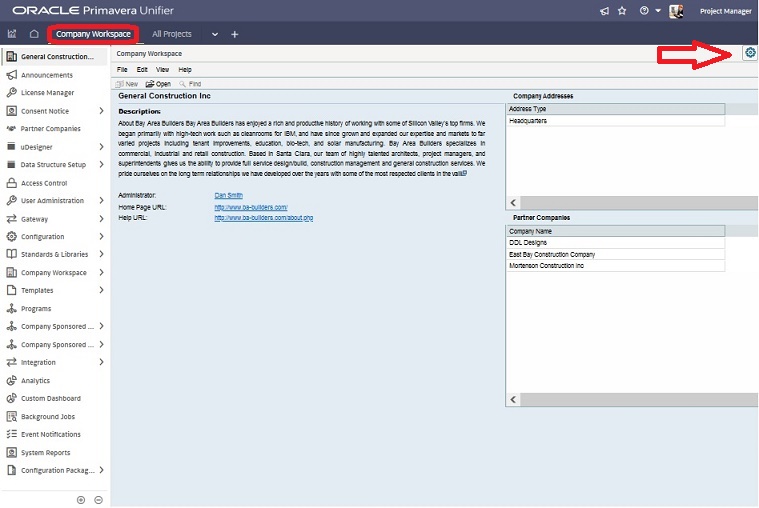Click the uDesigner icon
Image resolution: width=759 pixels, height=508 pixels.
tap(11, 146)
